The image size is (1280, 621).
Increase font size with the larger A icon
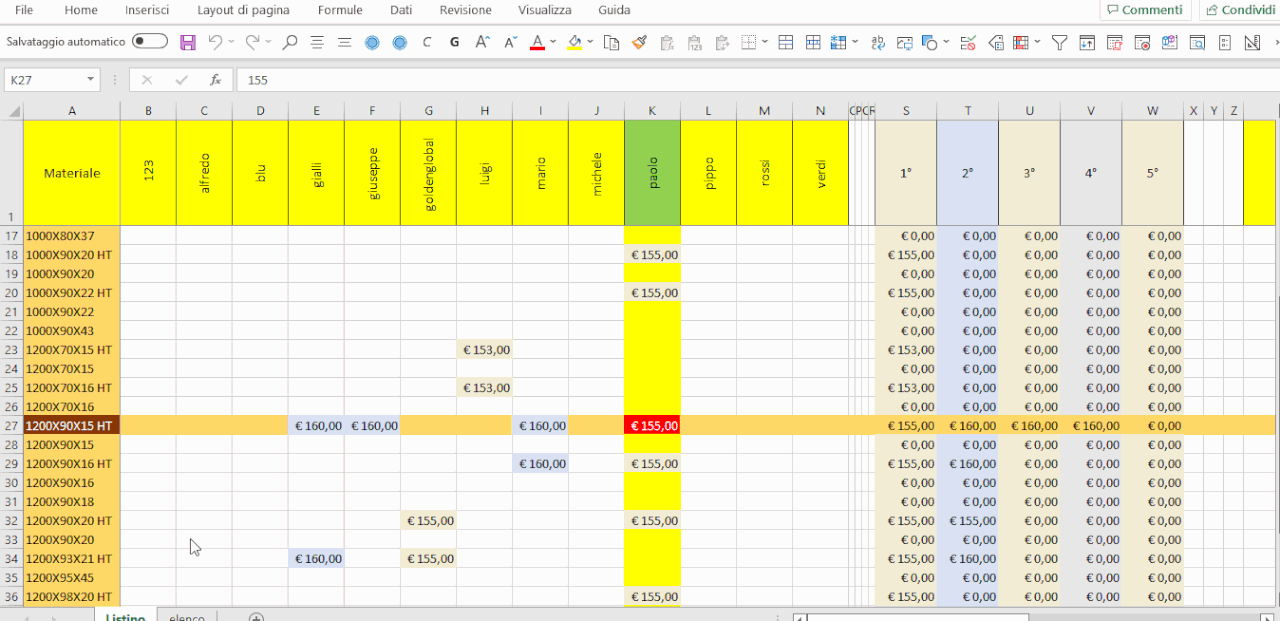coord(482,42)
